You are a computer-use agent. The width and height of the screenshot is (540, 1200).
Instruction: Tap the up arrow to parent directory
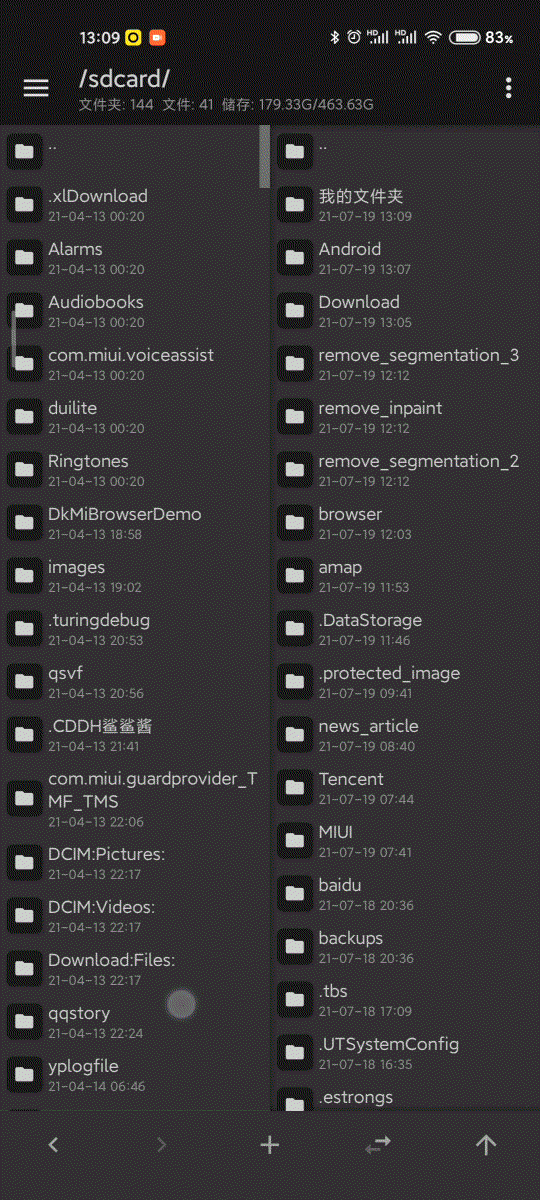click(x=486, y=1145)
